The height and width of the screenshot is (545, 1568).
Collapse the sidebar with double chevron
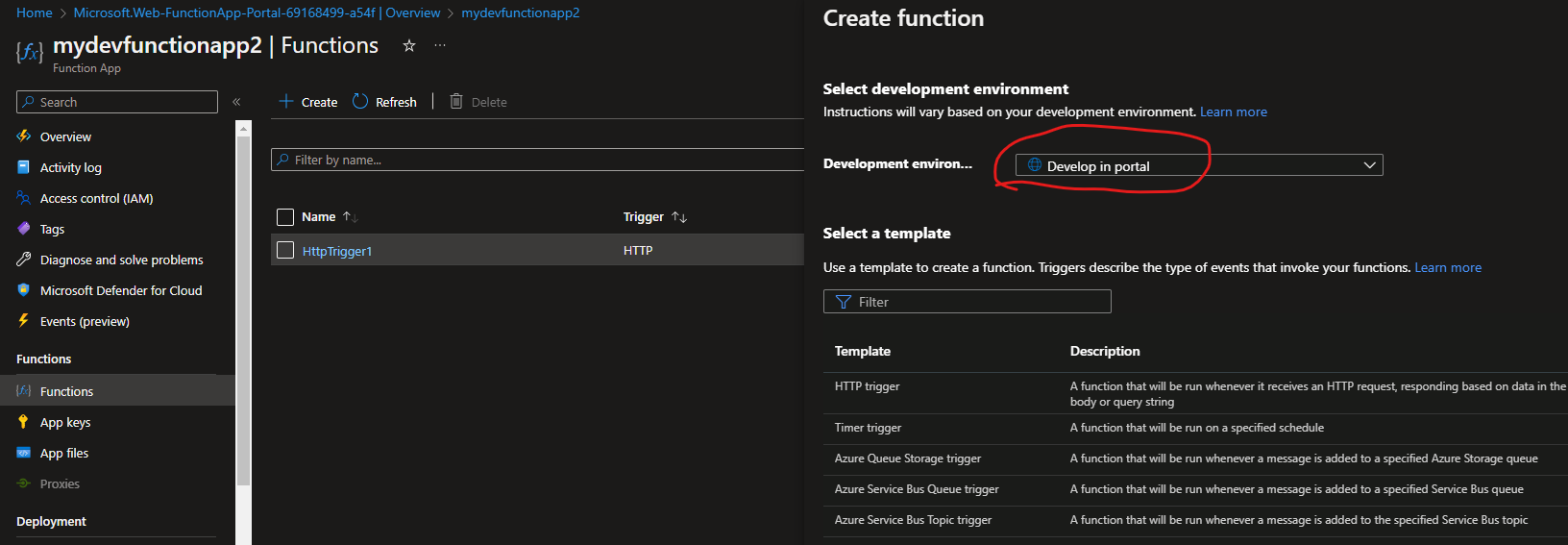coord(236,102)
